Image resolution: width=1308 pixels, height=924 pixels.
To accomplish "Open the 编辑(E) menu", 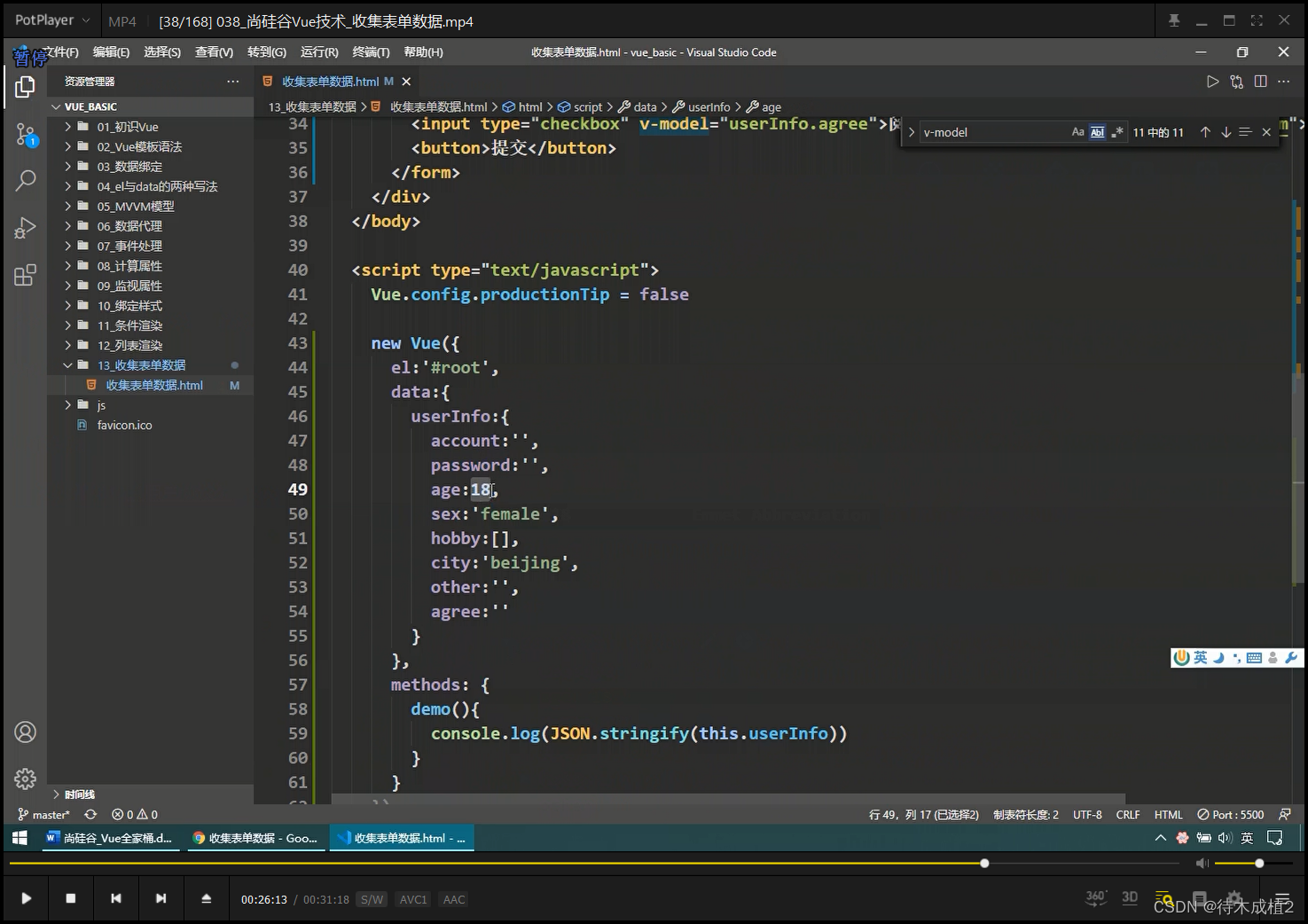I will pos(111,52).
